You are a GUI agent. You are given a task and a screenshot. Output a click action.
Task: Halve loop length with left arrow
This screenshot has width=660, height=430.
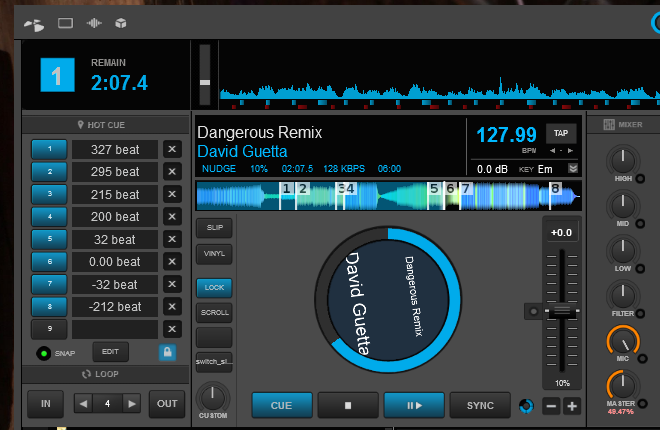(x=83, y=404)
